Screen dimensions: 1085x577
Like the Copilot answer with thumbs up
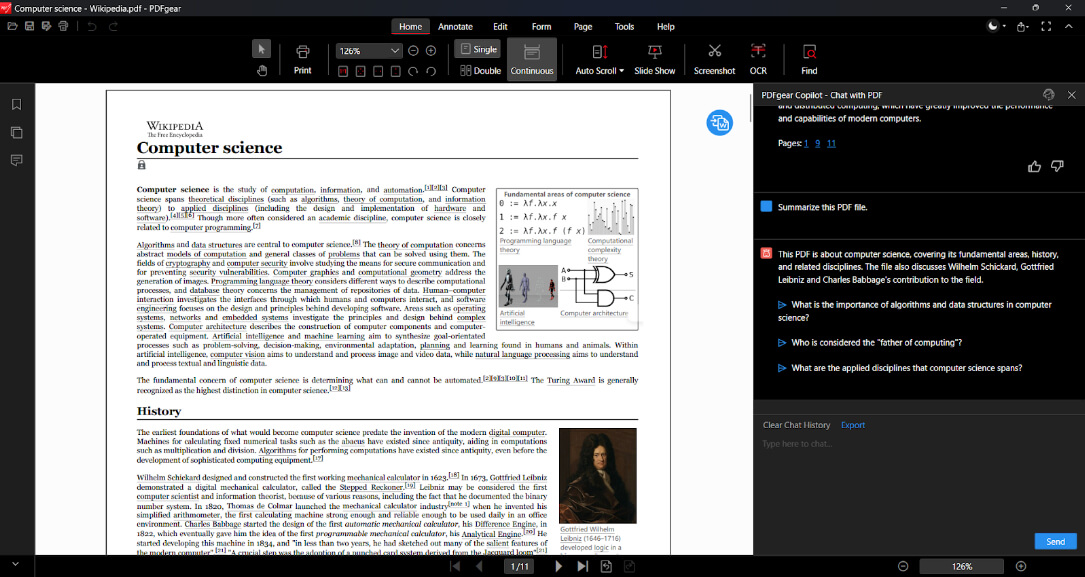point(1034,166)
